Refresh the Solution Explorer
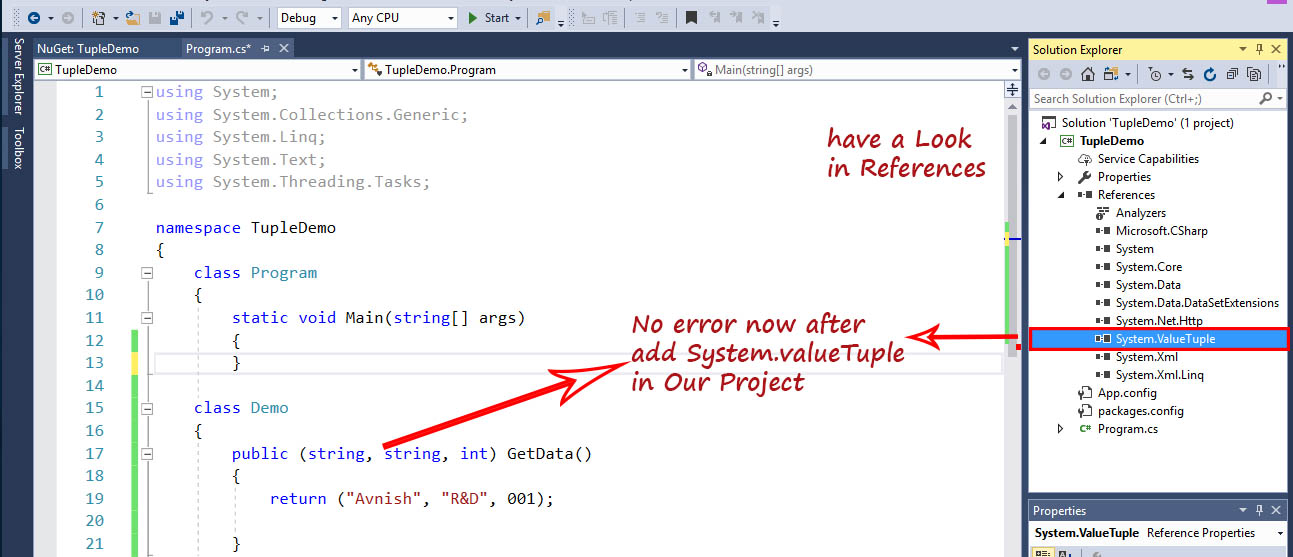1293x557 pixels. coord(1210,74)
